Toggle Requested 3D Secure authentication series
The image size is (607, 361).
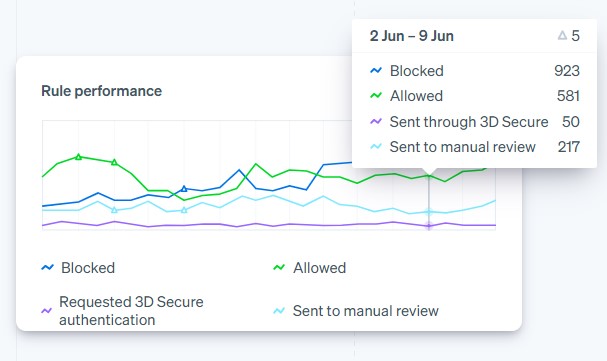pos(131,311)
